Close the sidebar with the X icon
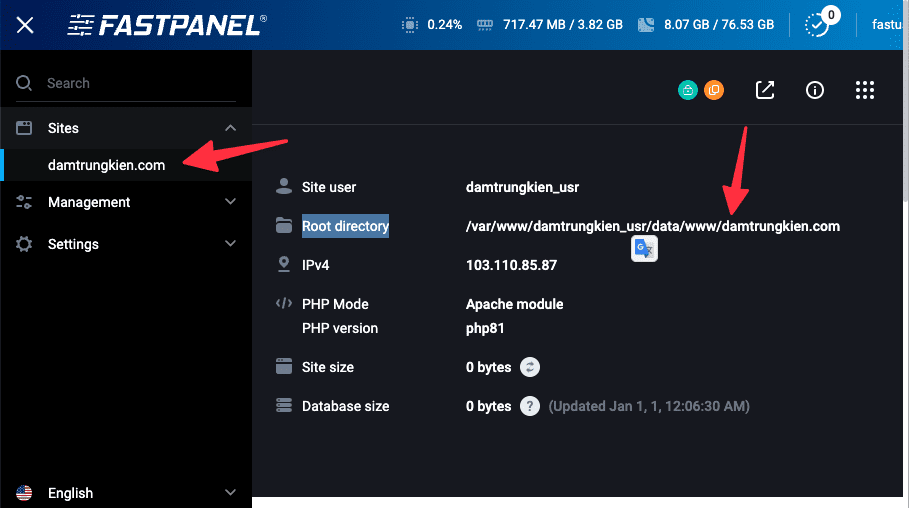The height and width of the screenshot is (508, 909). click(25, 25)
